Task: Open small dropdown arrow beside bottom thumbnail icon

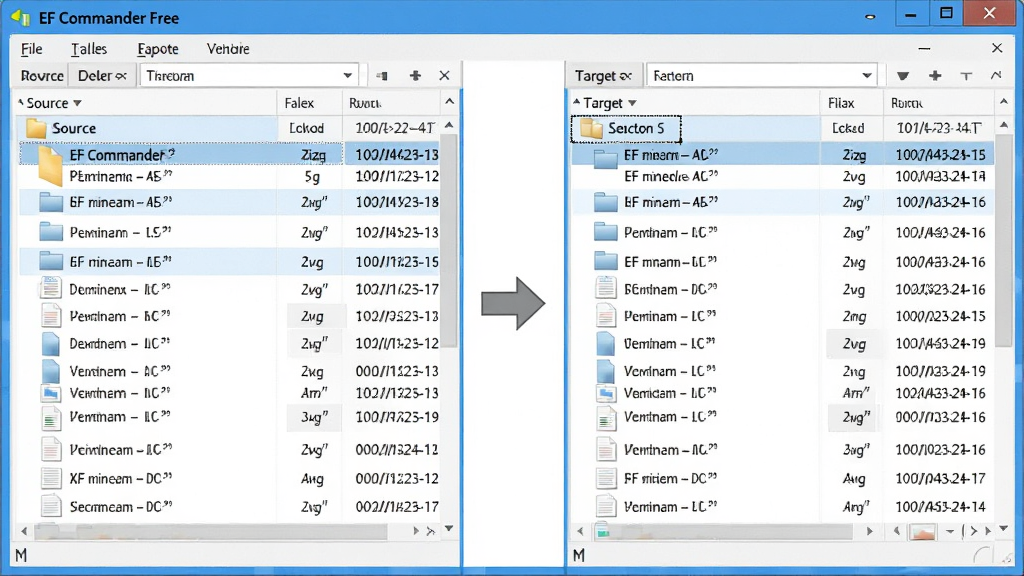Action: 950,532
